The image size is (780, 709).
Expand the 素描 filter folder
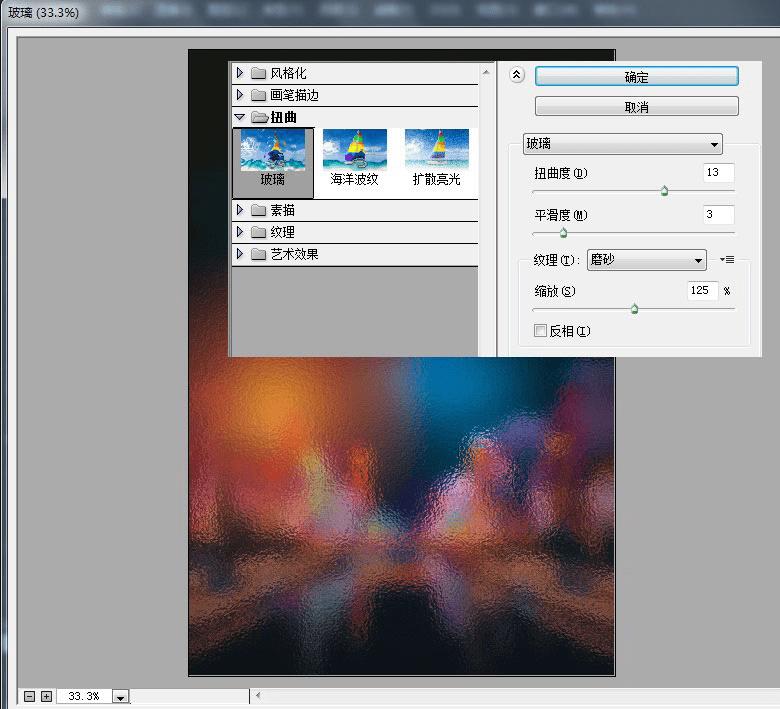pyautogui.click(x=240, y=210)
